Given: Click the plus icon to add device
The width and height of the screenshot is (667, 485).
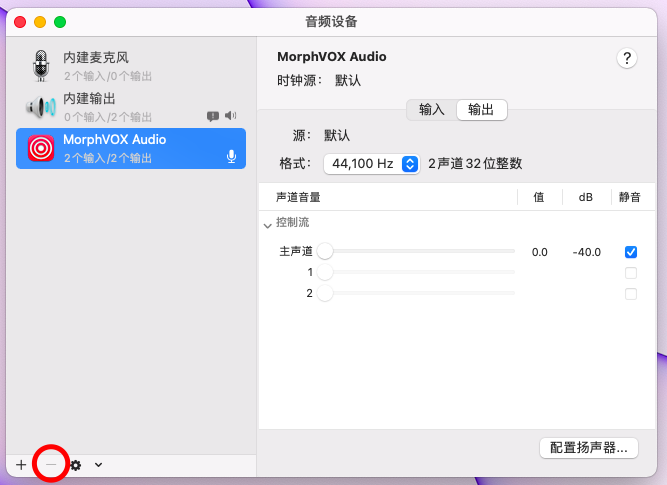Looking at the screenshot, I should (x=21, y=465).
